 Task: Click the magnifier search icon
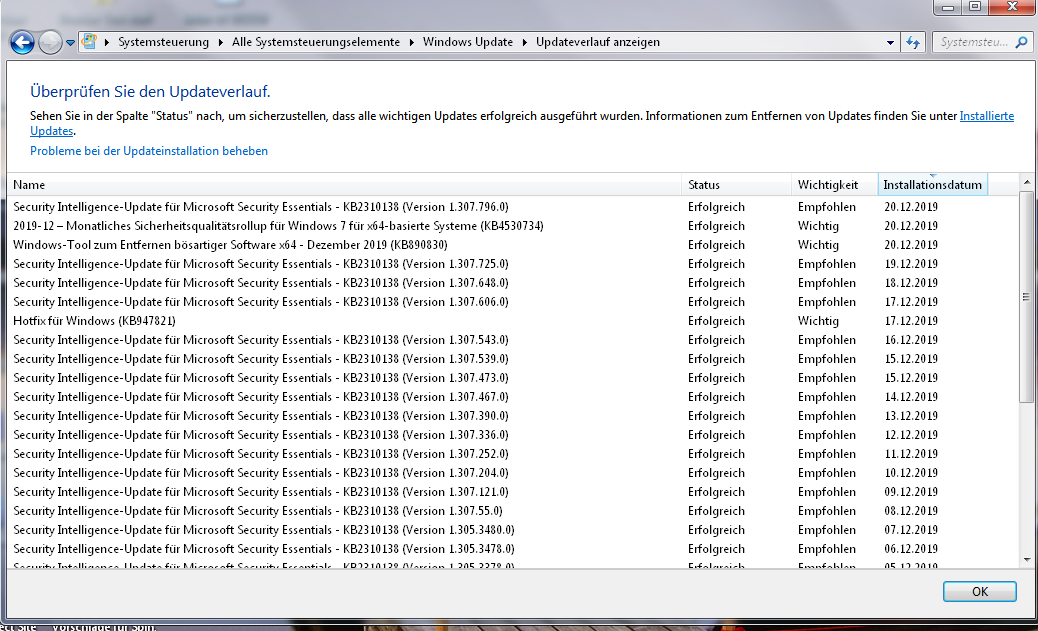click(1021, 42)
